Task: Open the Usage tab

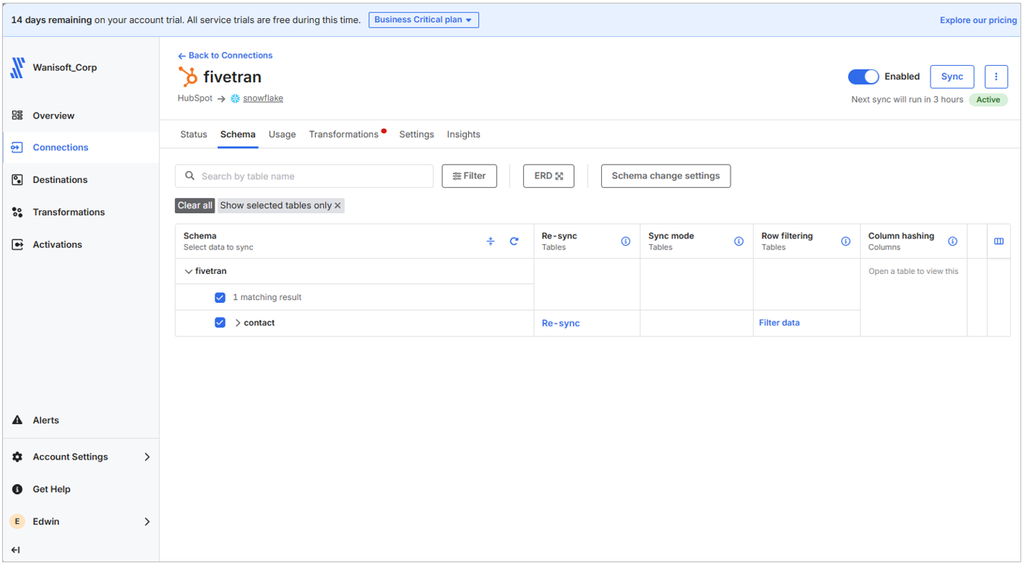Action: pyautogui.click(x=282, y=135)
